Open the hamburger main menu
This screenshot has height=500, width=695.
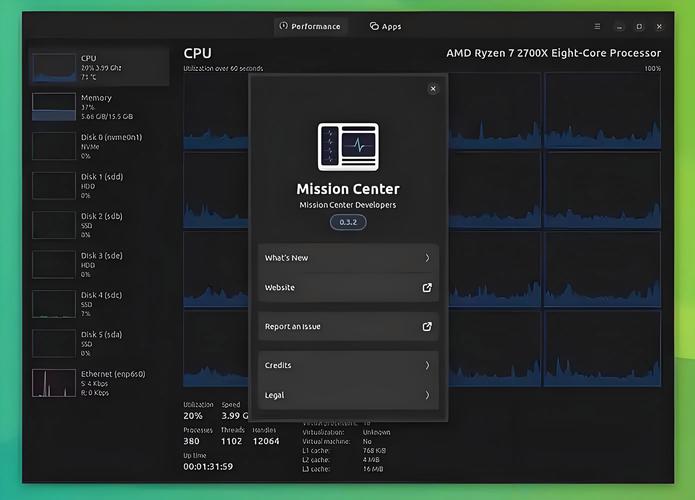597,27
